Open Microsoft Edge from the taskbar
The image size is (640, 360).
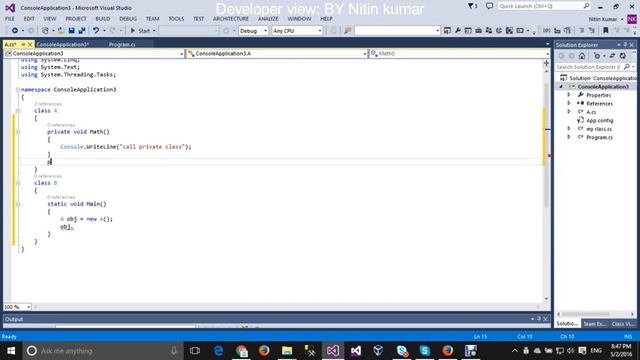218,351
